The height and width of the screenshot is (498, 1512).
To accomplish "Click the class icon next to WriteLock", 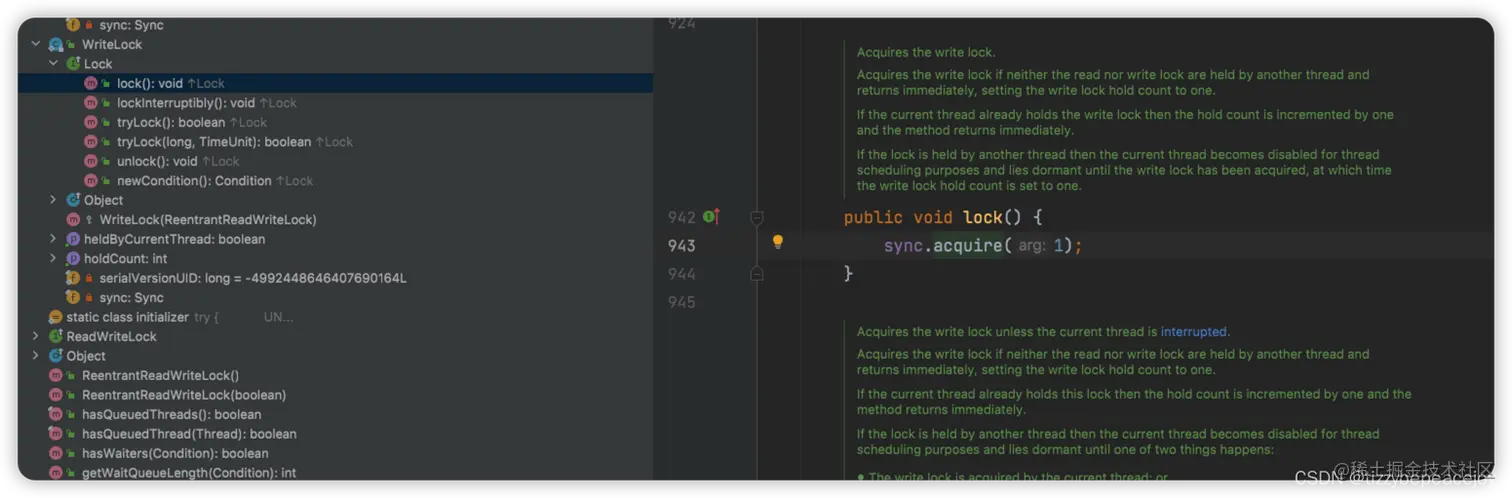I will click(56, 45).
